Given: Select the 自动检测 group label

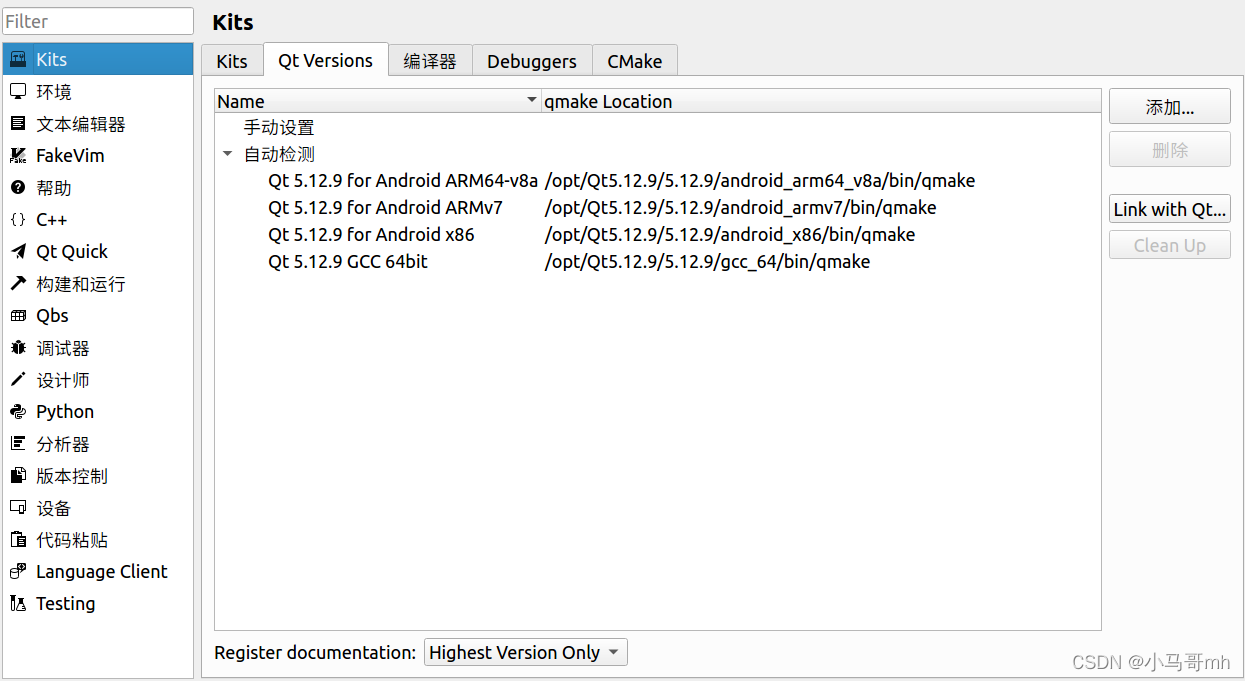Looking at the screenshot, I should [x=279, y=154].
